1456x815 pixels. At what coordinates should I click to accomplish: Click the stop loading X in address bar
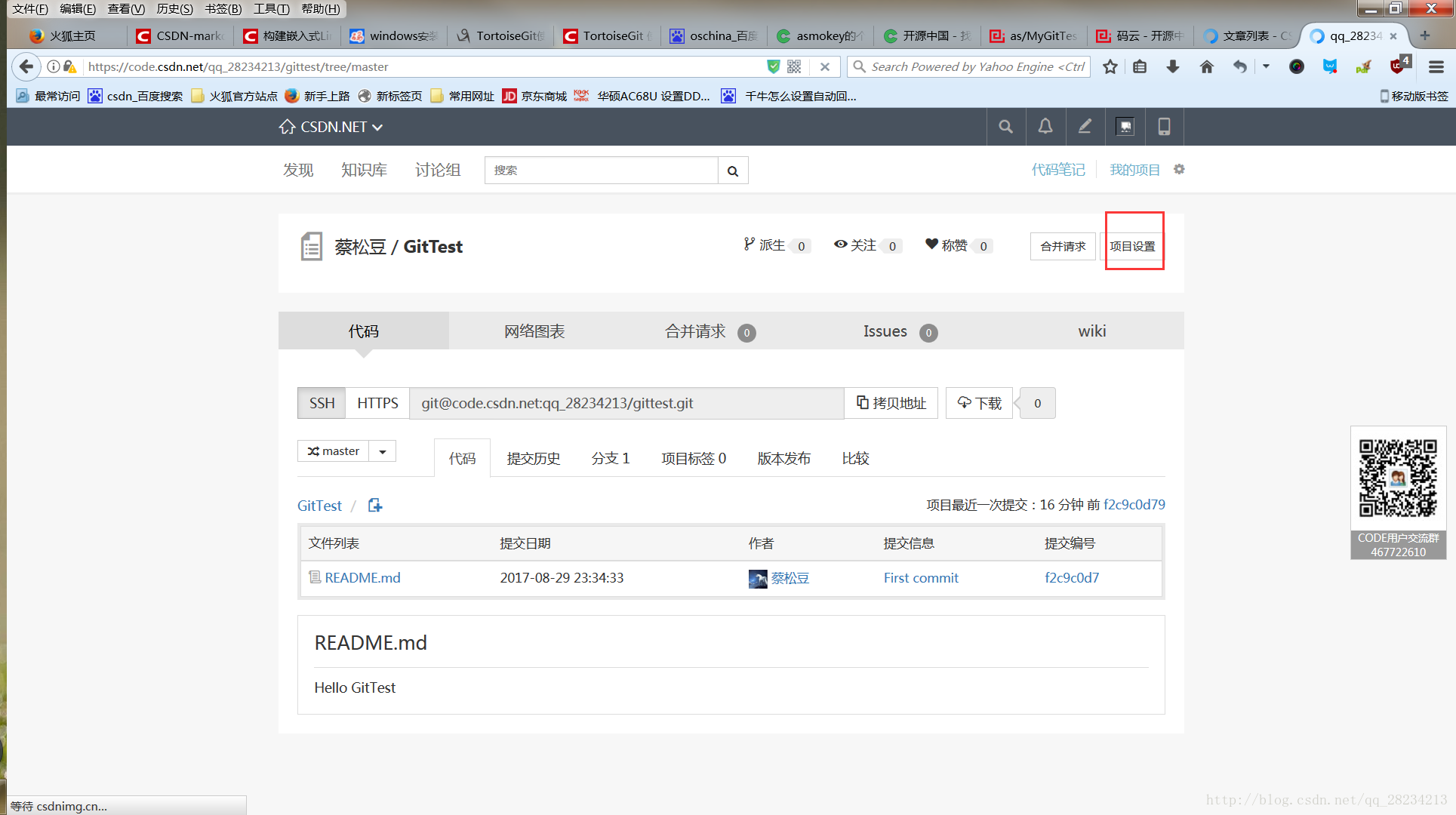point(825,66)
